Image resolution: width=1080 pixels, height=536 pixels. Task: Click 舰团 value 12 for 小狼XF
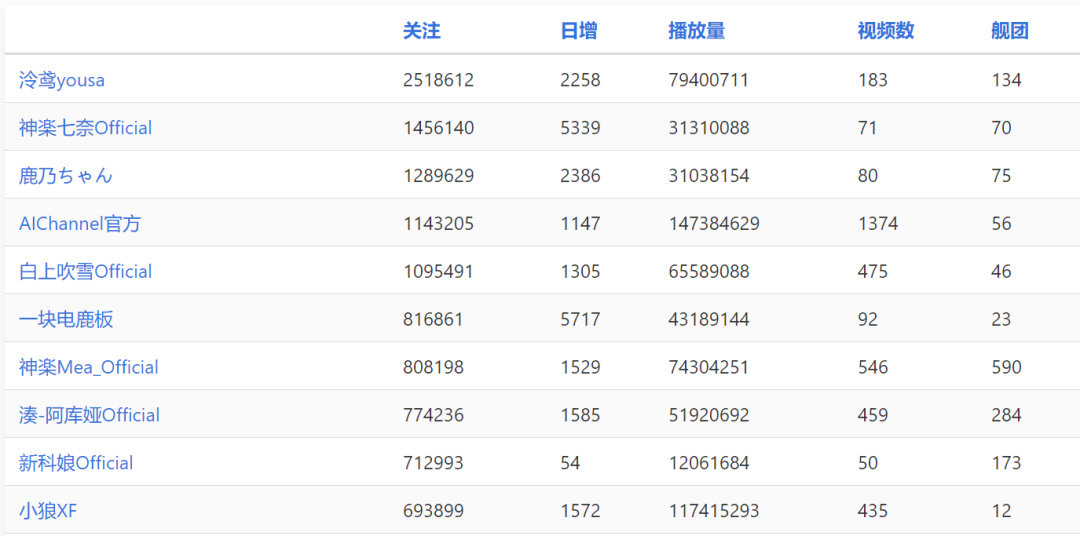click(x=1001, y=511)
